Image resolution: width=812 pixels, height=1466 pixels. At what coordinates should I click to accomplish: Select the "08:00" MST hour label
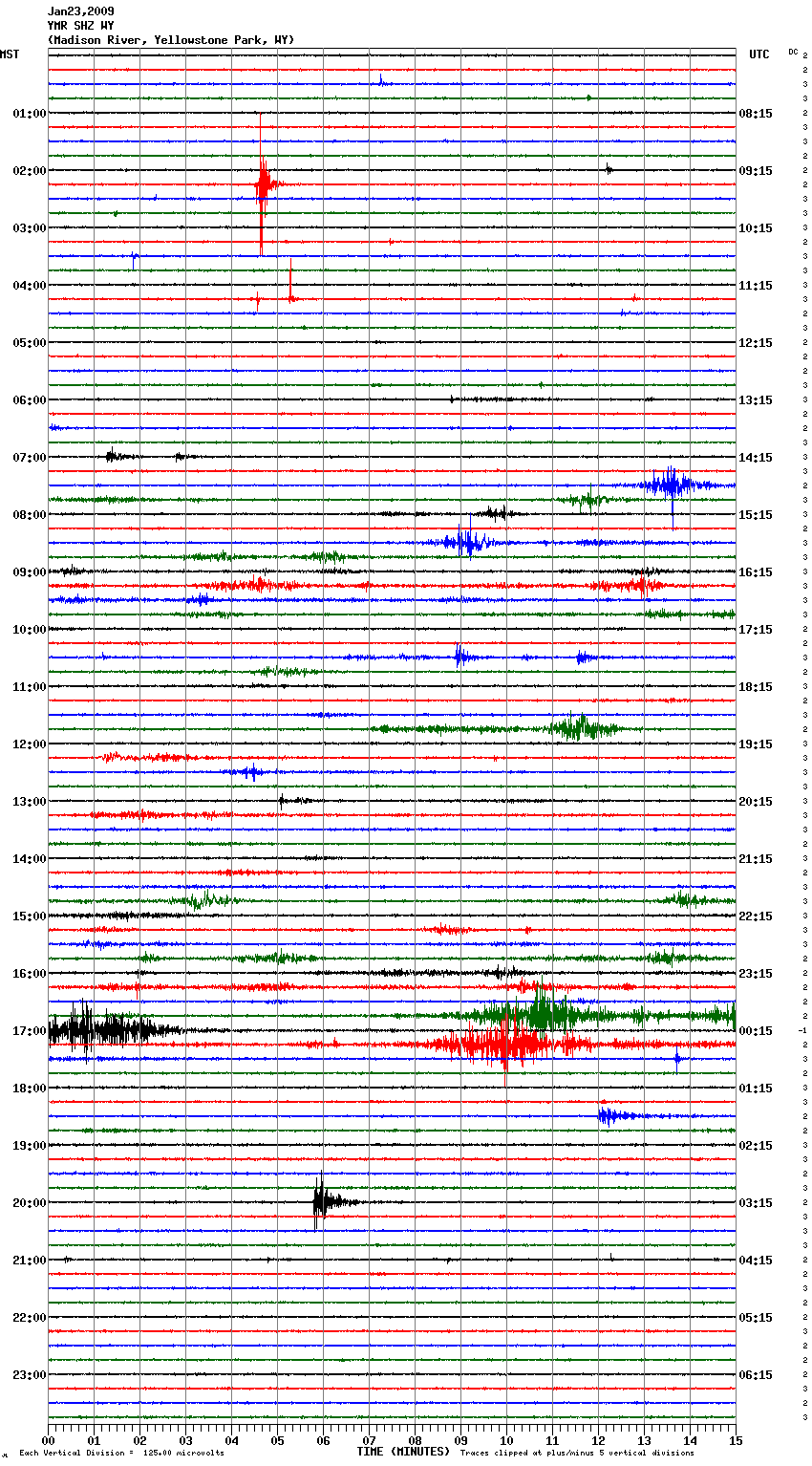pos(30,515)
